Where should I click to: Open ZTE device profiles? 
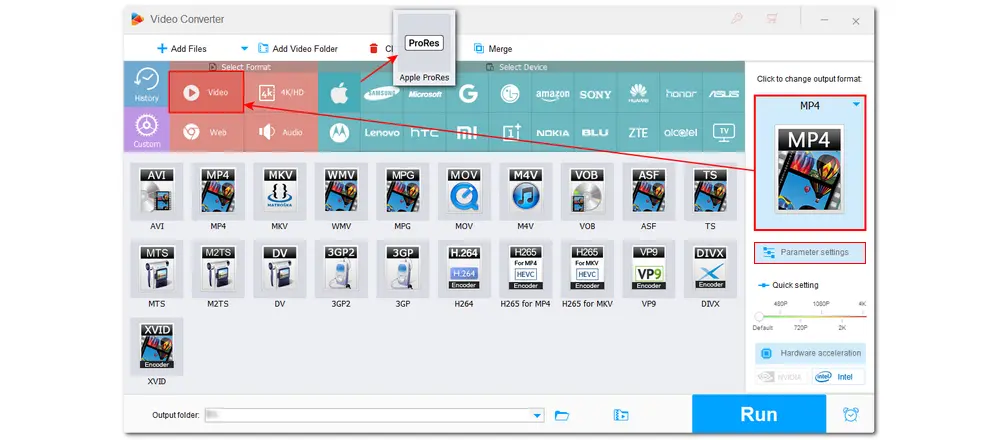point(638,133)
